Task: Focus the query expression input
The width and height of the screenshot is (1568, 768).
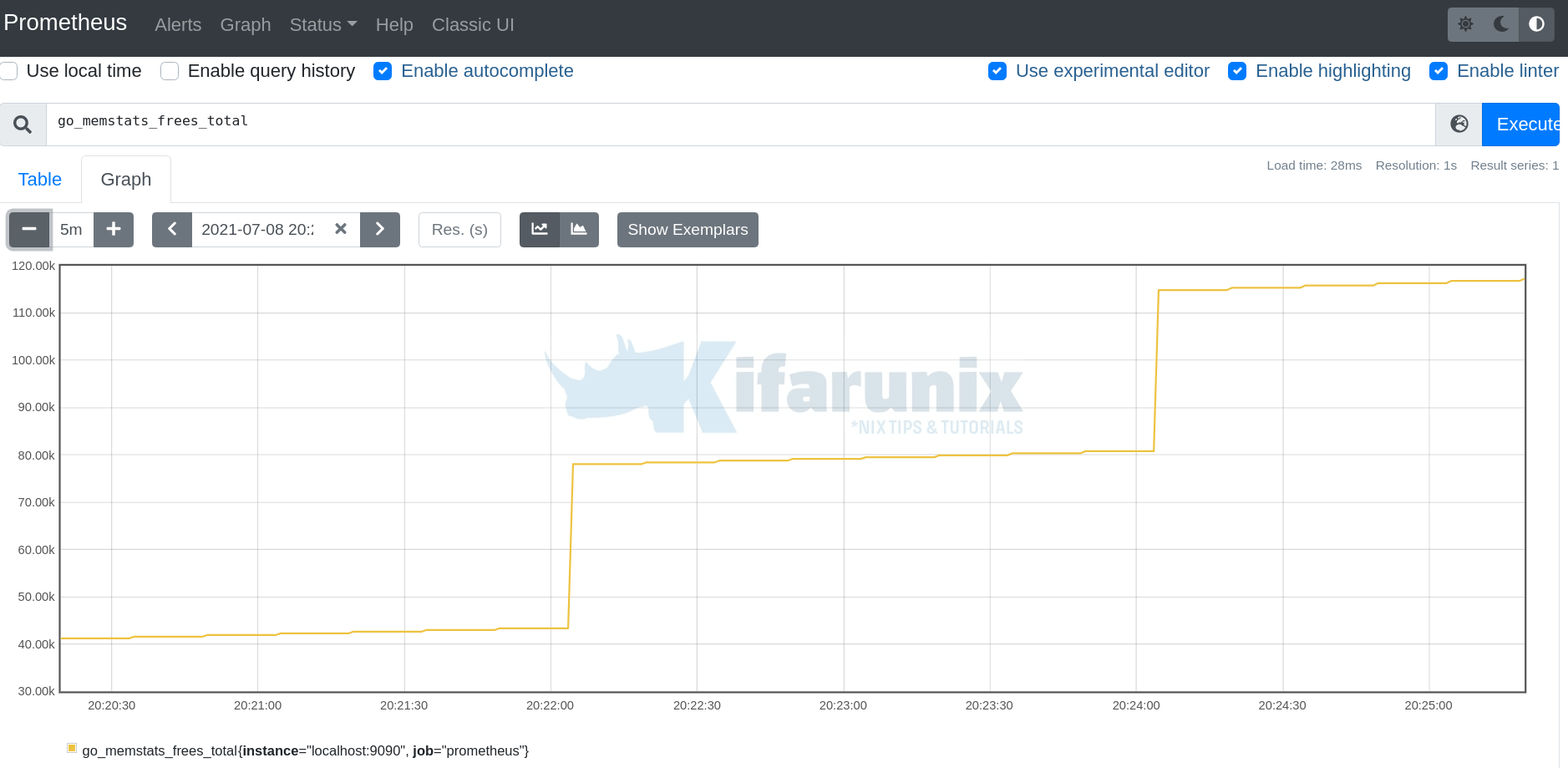Action: point(740,125)
